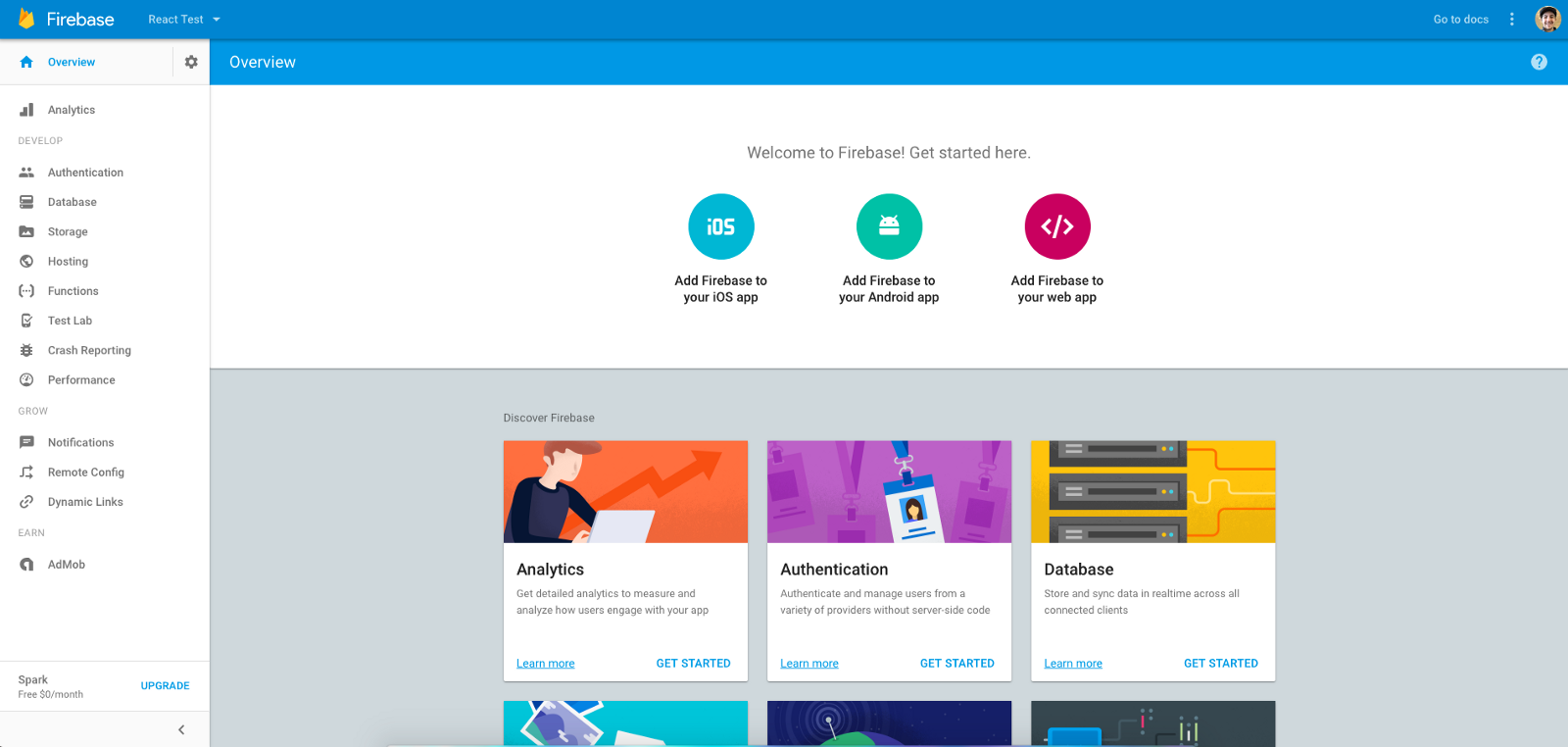Screen dimensions: 1568x747
Task: Go to AdMob in the sidebar
Action: pos(67,565)
